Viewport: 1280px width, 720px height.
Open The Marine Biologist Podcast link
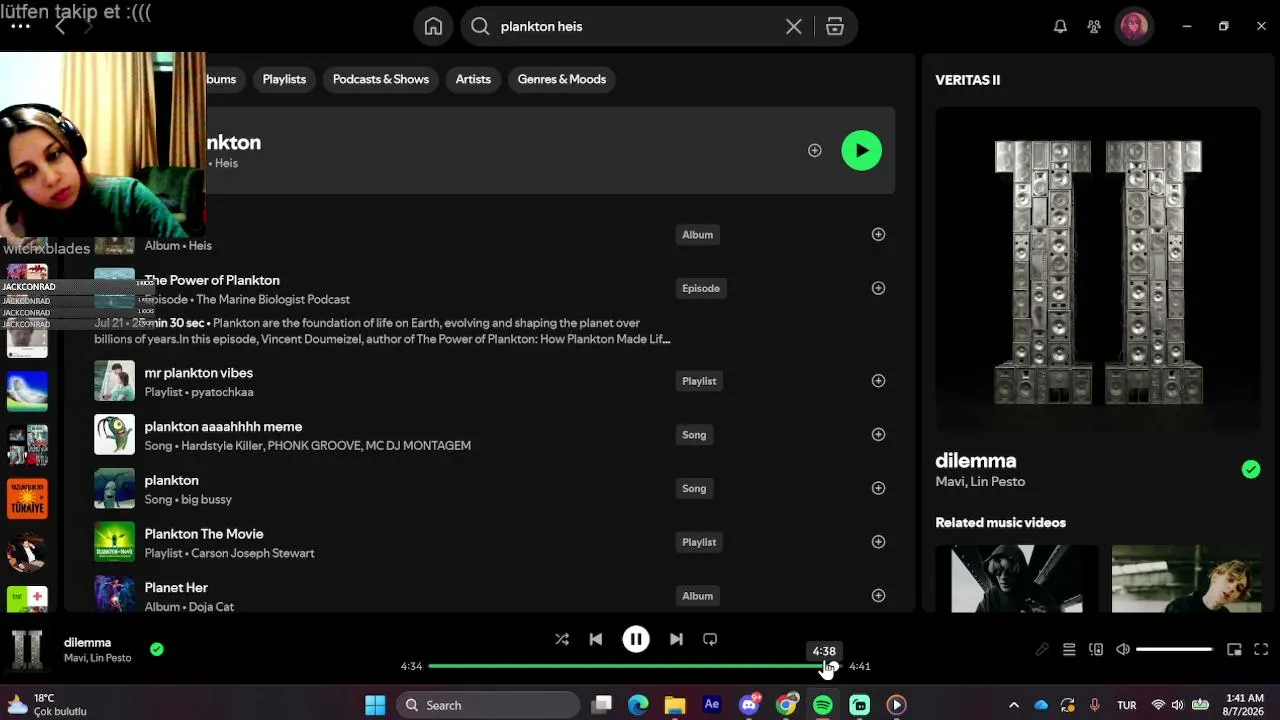273,299
